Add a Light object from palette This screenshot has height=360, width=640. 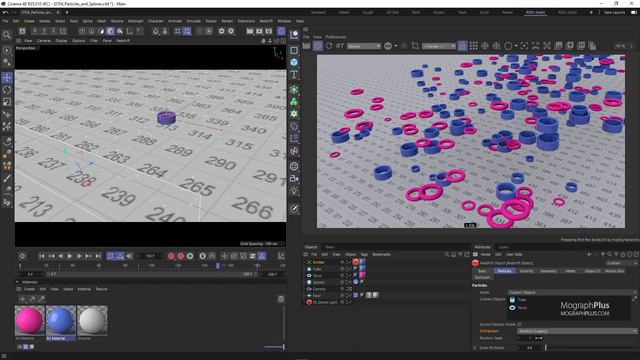(x=294, y=191)
